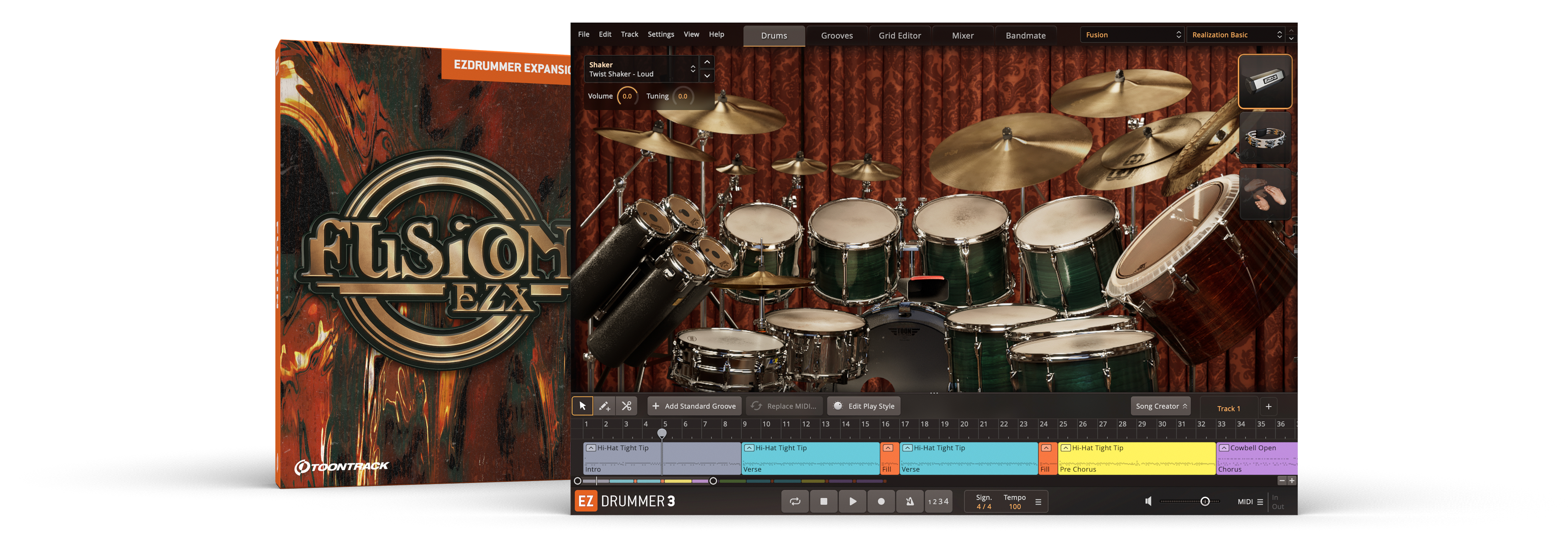Open the Track menu
The image size is (1568, 543).
(x=629, y=34)
